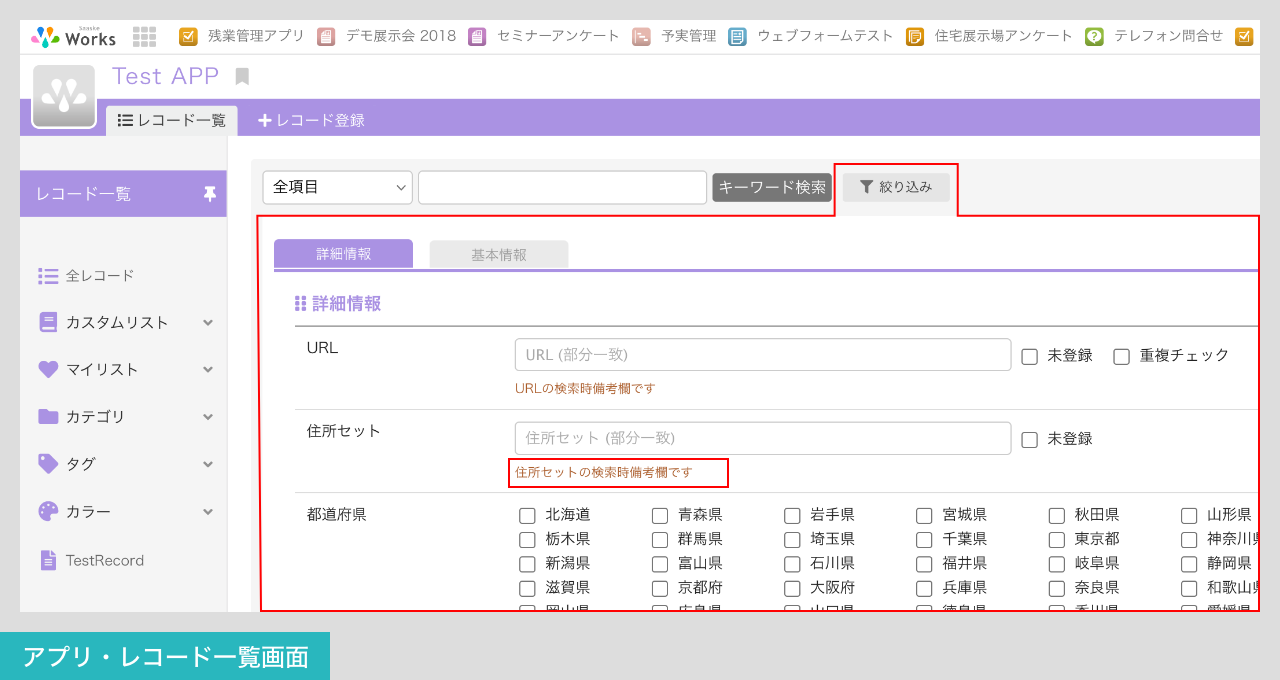This screenshot has width=1280, height=680.
Task: Focus the URL partial-match input
Action: point(763,355)
